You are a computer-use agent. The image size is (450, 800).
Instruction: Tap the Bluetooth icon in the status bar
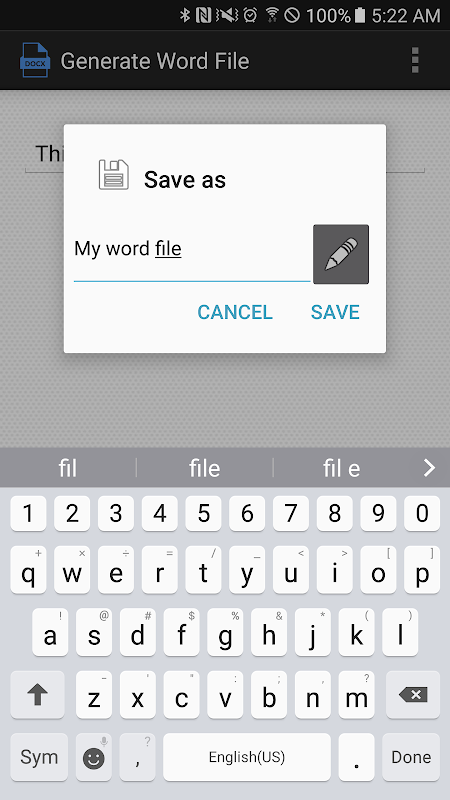(185, 15)
